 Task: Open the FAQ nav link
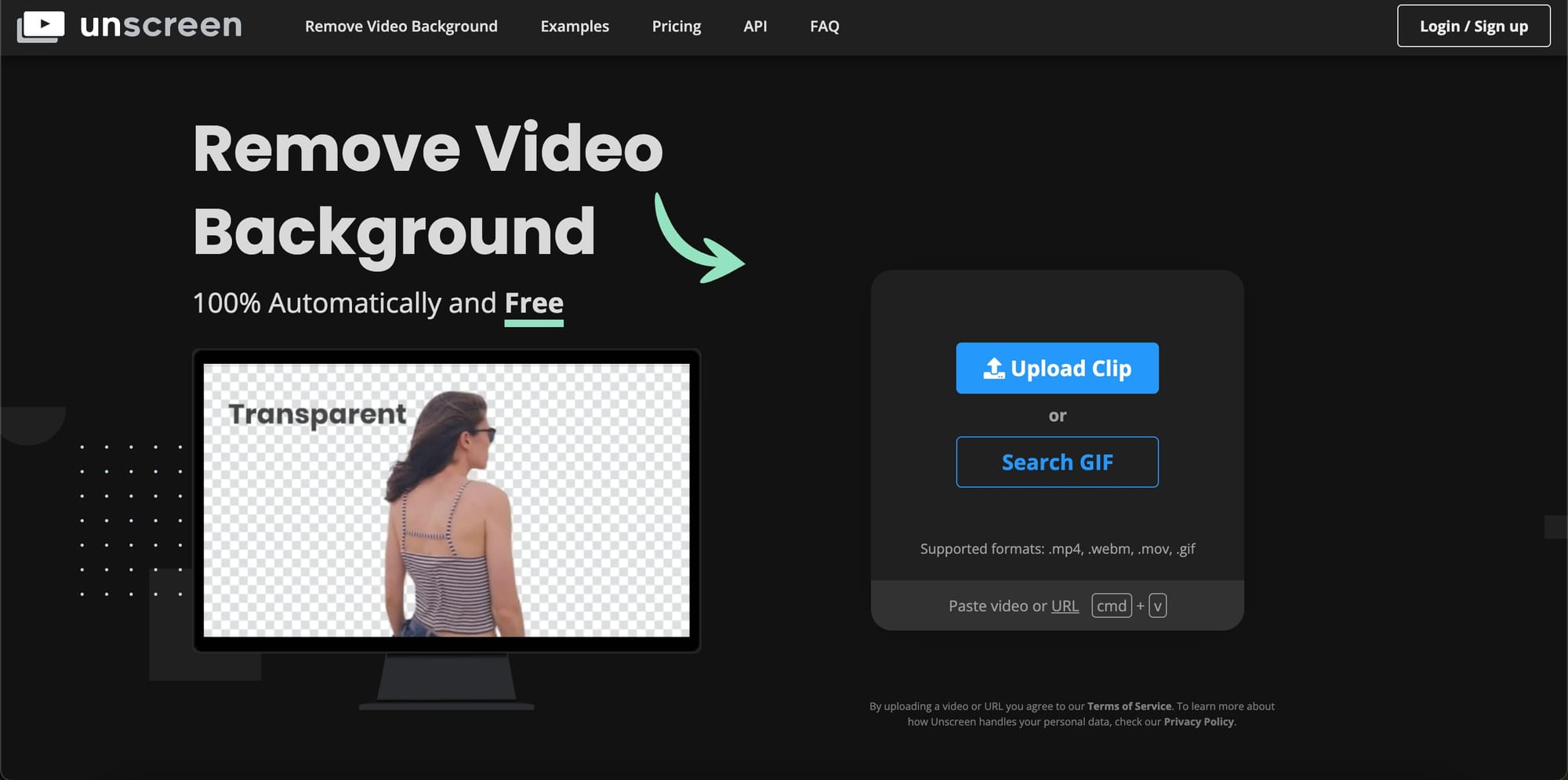pos(824,26)
